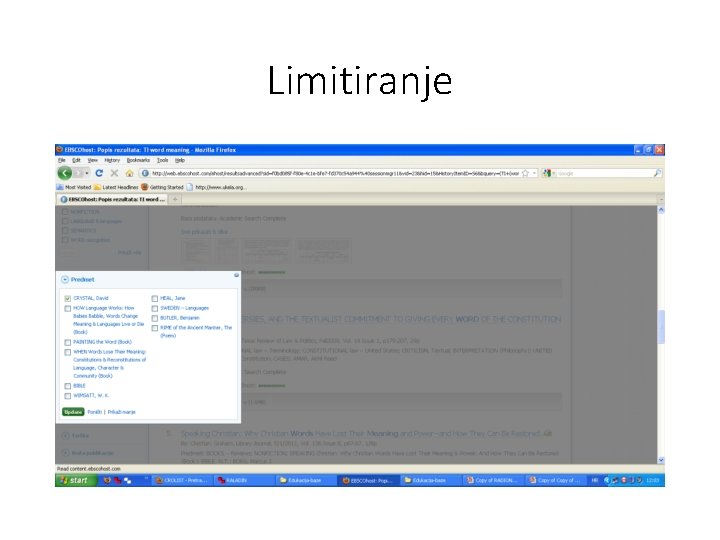The height and width of the screenshot is (540, 720).
Task: Go back with the green Back arrow
Action: (x=65, y=173)
